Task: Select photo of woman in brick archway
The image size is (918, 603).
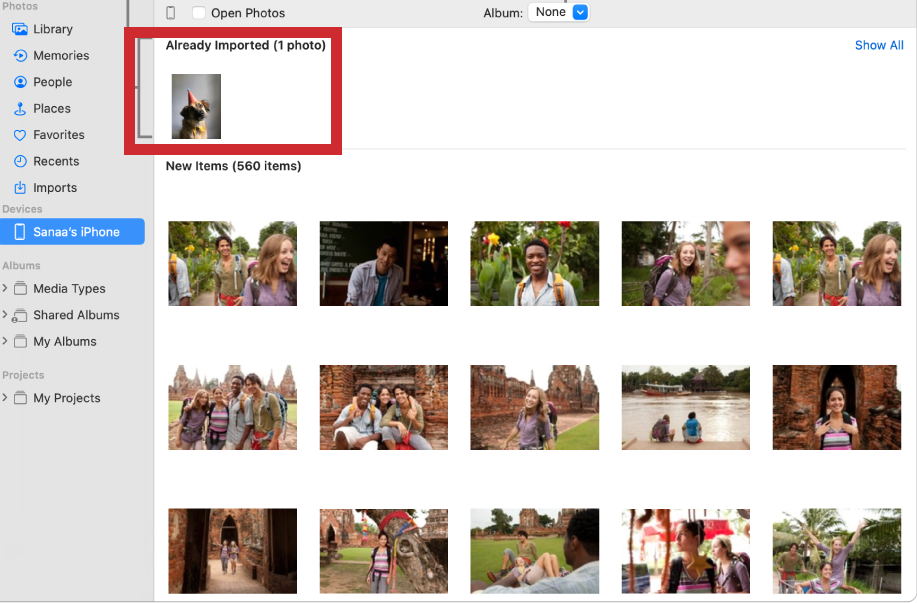Action: 837,407
